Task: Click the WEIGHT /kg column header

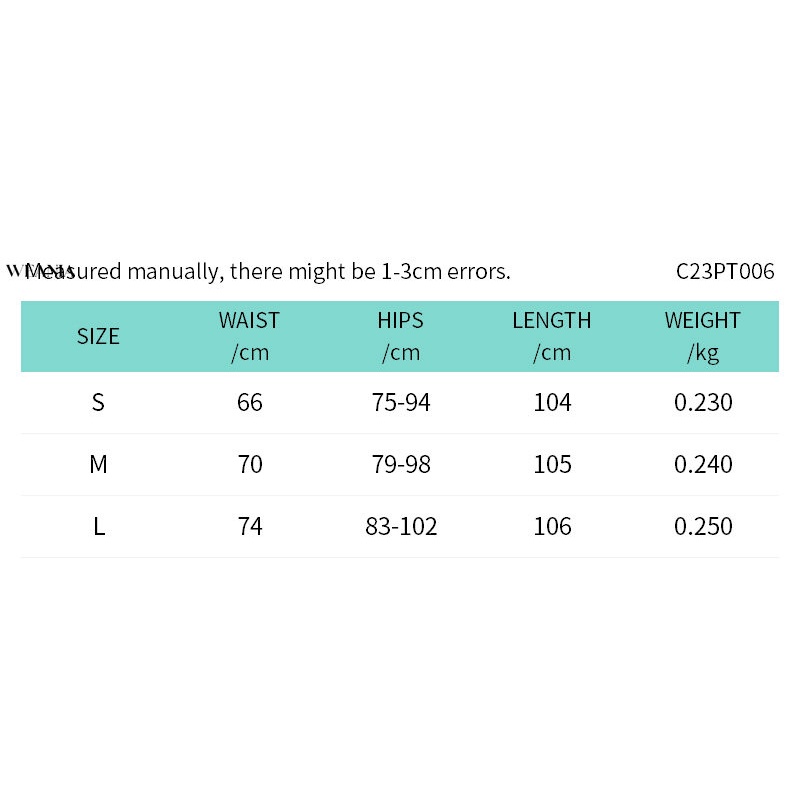Action: [x=703, y=336]
